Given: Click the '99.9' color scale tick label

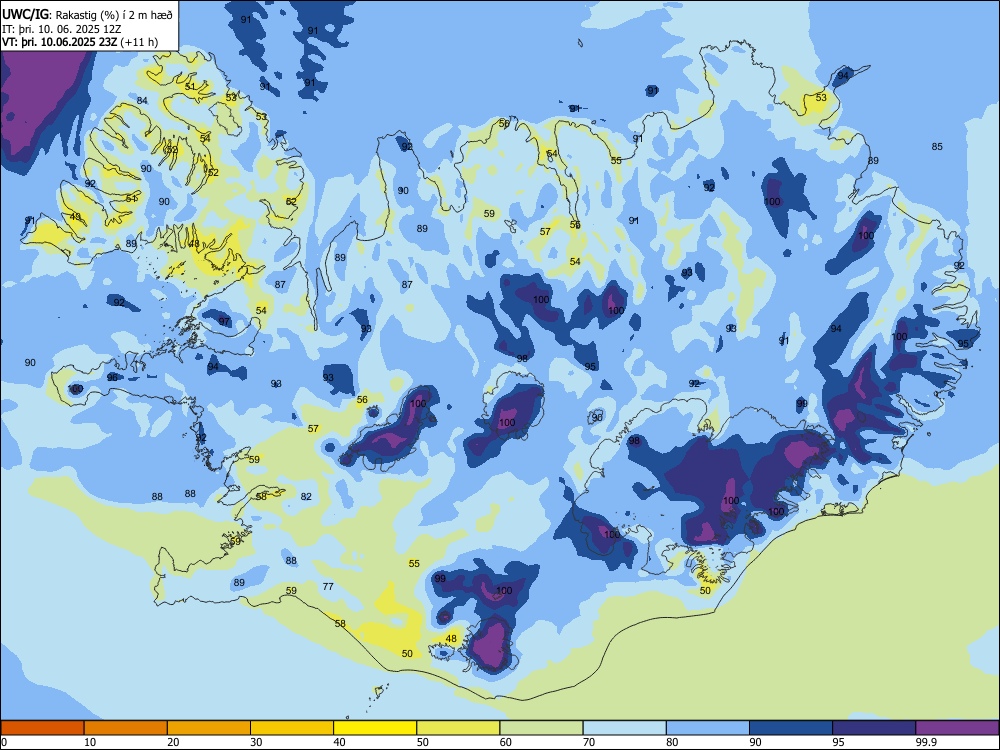Looking at the screenshot, I should (x=926, y=742).
